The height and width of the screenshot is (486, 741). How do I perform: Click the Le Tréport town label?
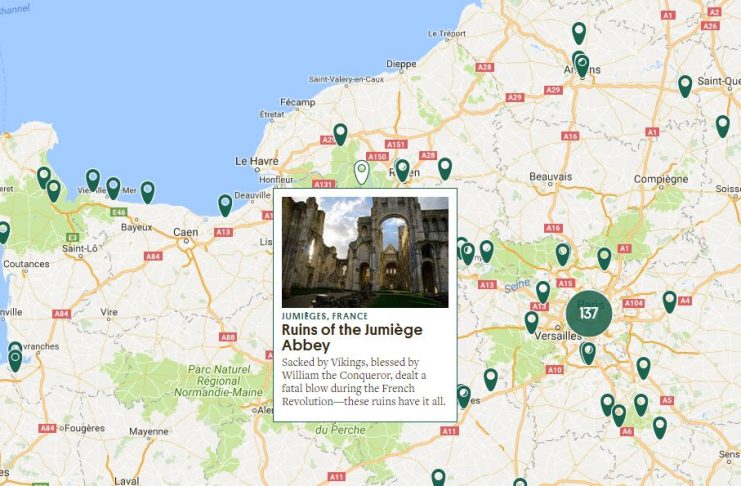coord(447,34)
